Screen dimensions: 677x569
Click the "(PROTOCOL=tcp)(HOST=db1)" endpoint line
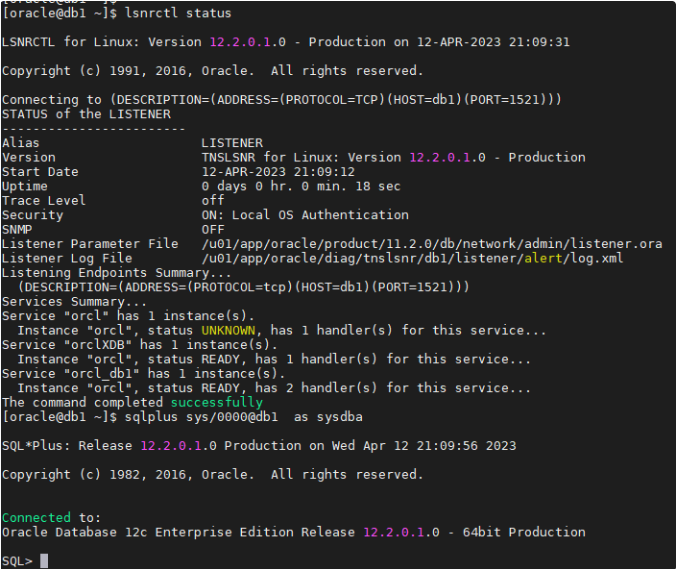(243, 287)
